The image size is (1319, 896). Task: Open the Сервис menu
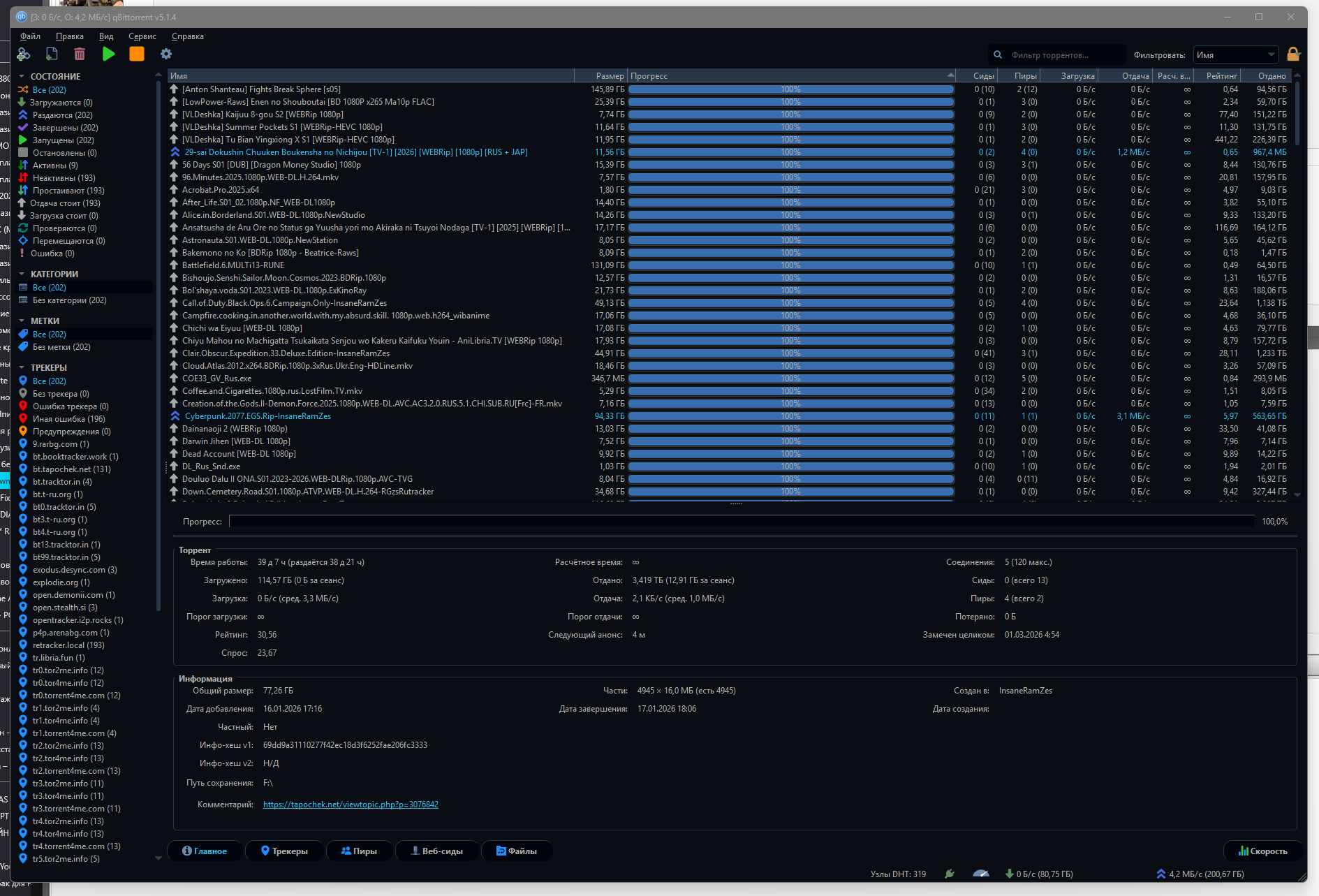(x=142, y=36)
